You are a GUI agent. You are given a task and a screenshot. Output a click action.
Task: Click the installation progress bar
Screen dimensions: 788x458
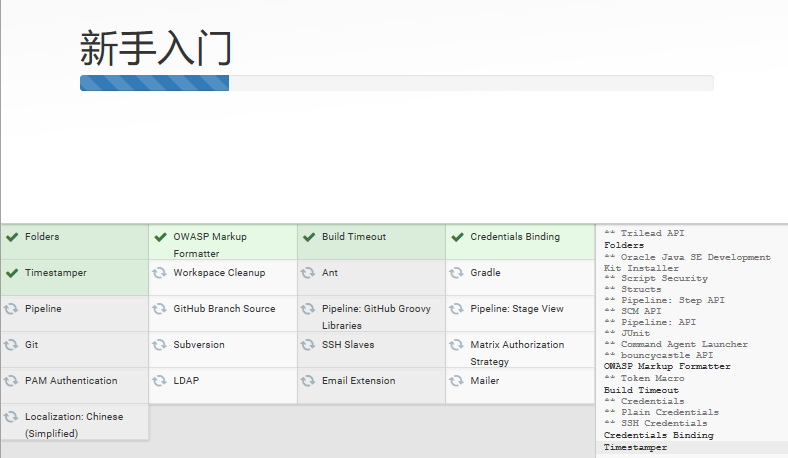click(x=397, y=83)
